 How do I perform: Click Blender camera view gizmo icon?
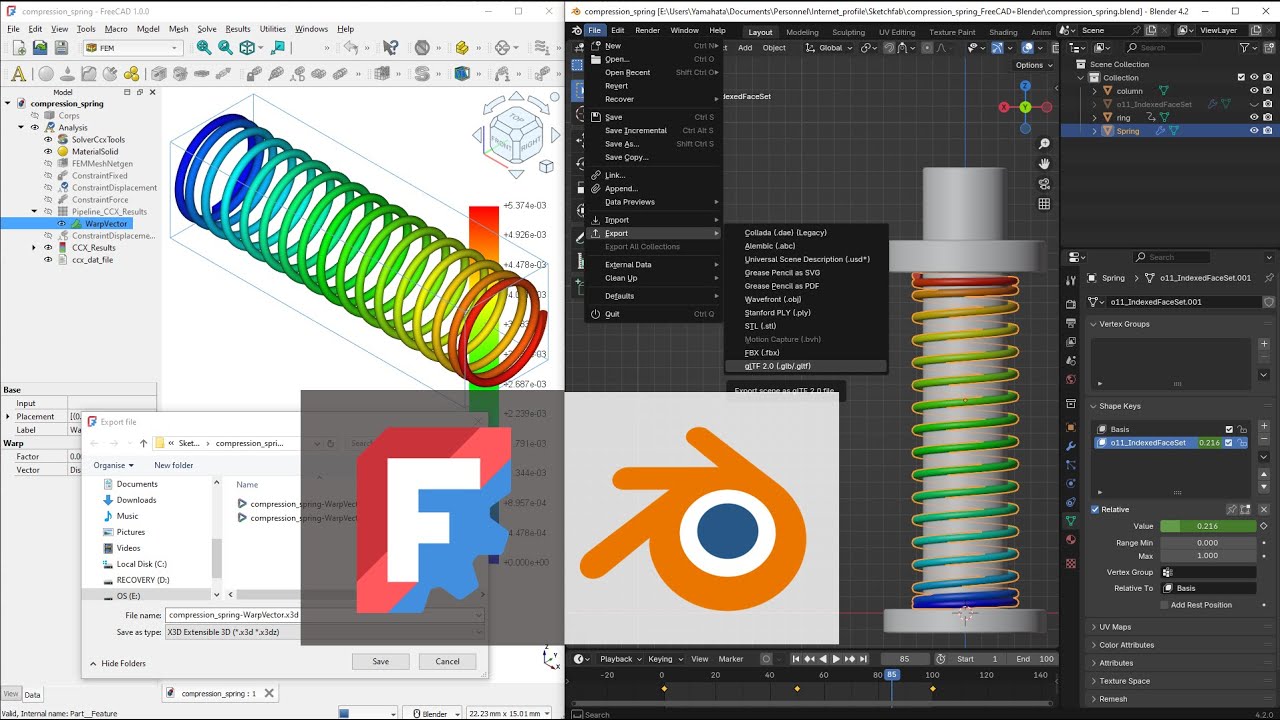[1044, 184]
